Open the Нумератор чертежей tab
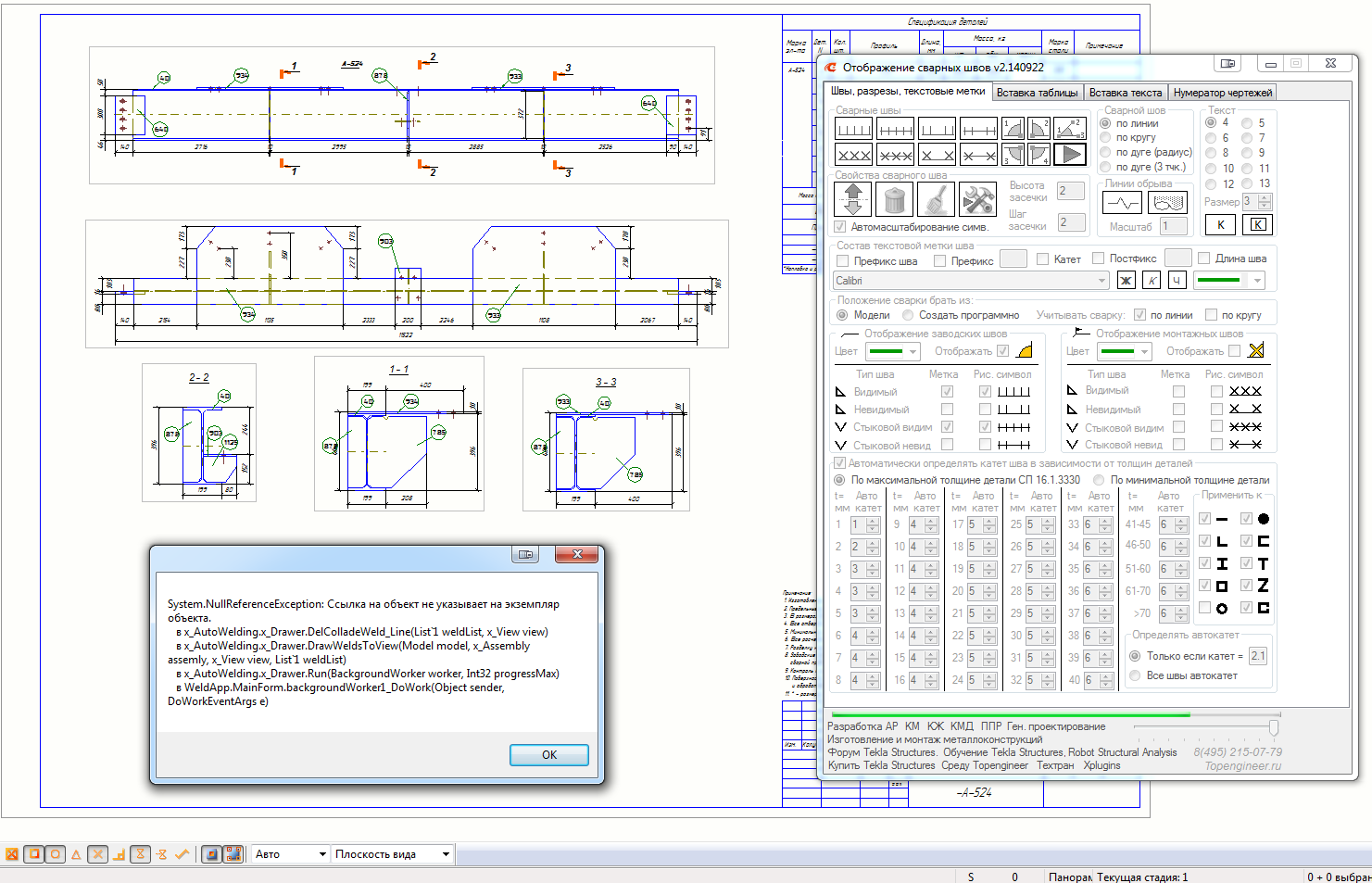 [1223, 93]
